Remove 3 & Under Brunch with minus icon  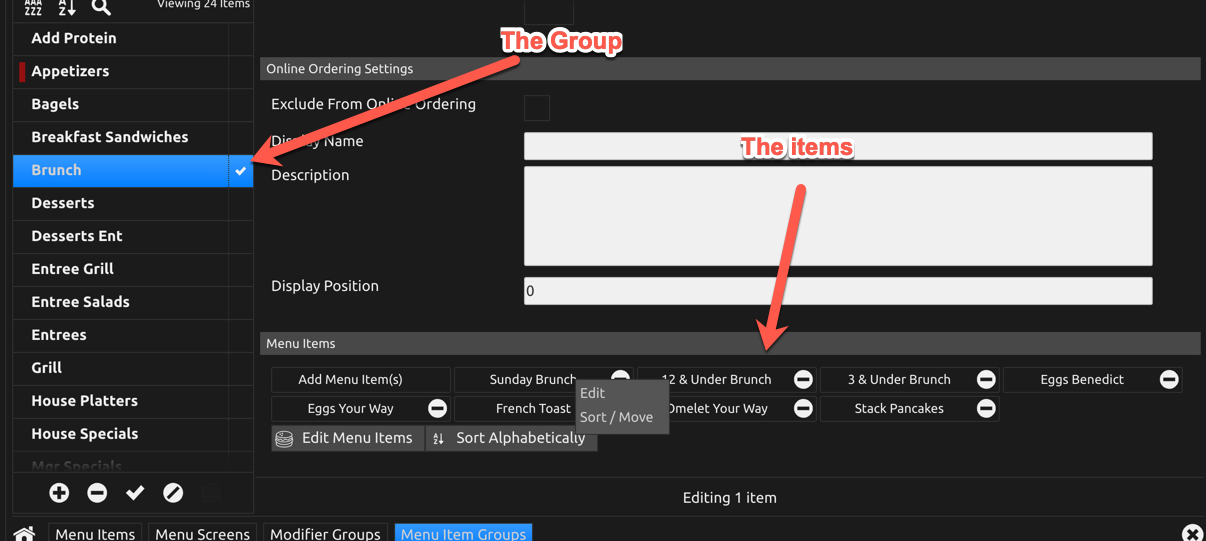click(x=986, y=380)
